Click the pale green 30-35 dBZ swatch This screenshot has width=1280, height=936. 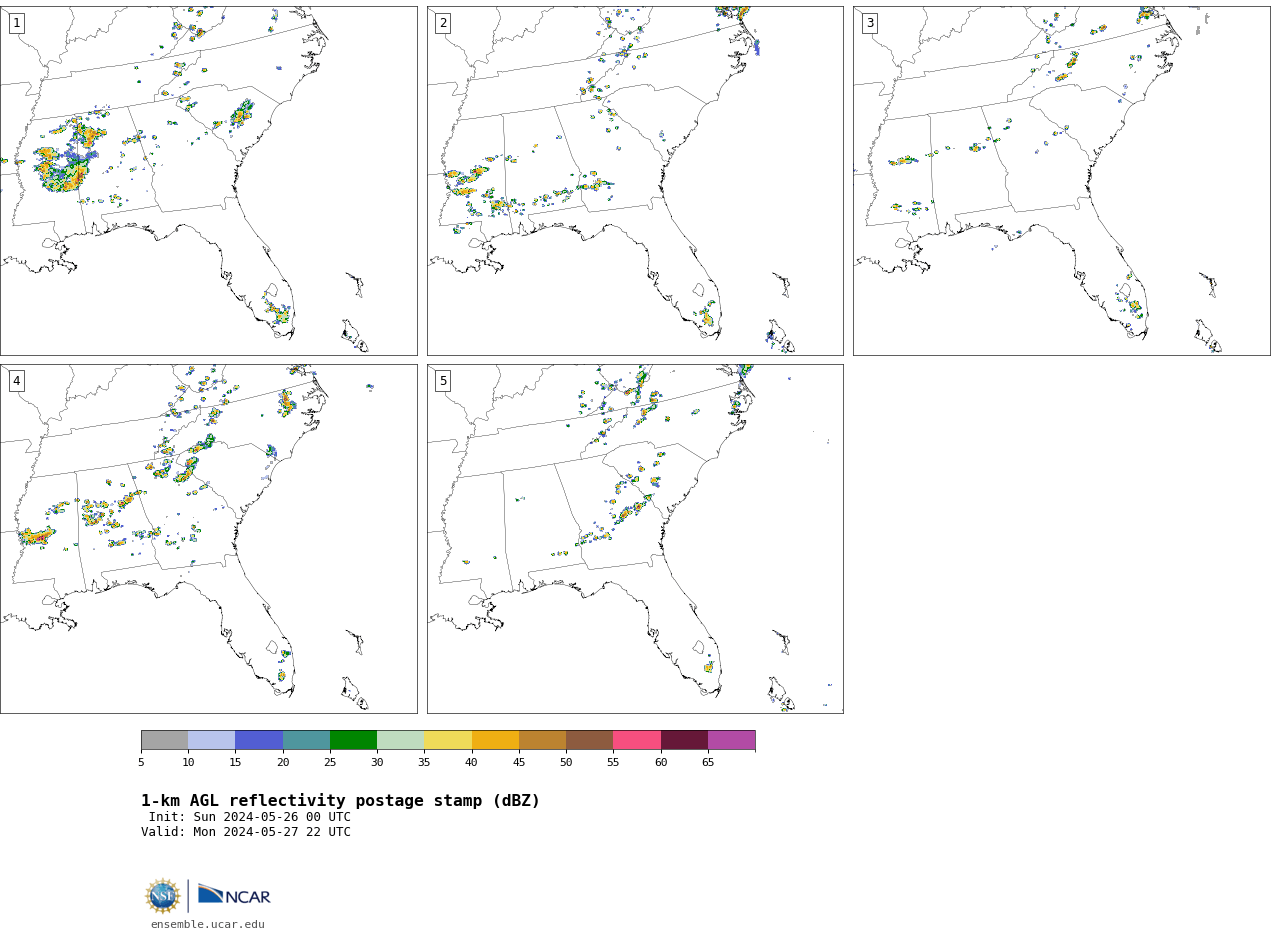coord(400,740)
